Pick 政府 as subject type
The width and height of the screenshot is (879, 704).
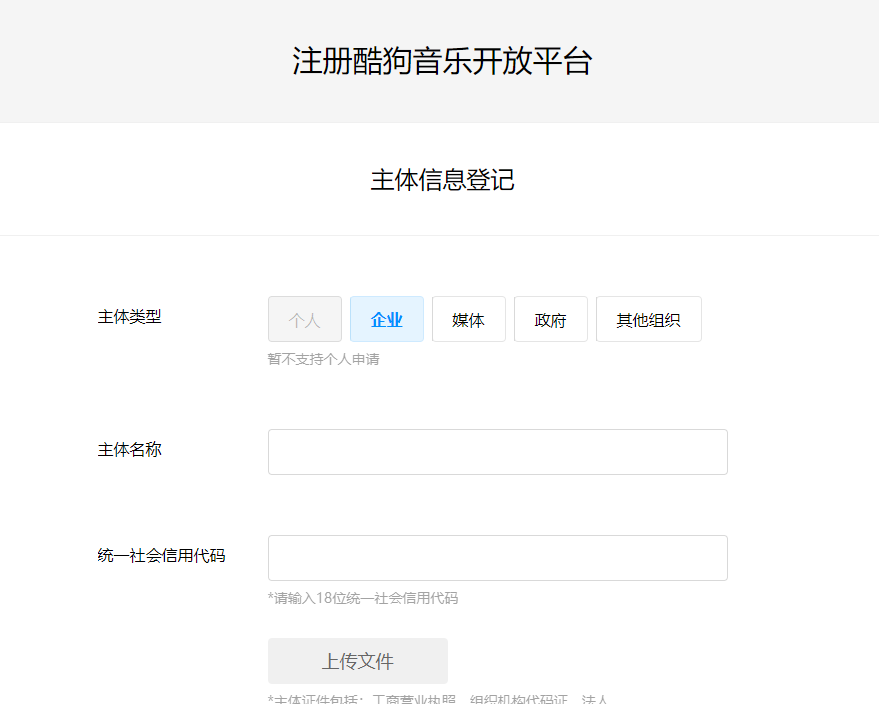click(x=550, y=319)
